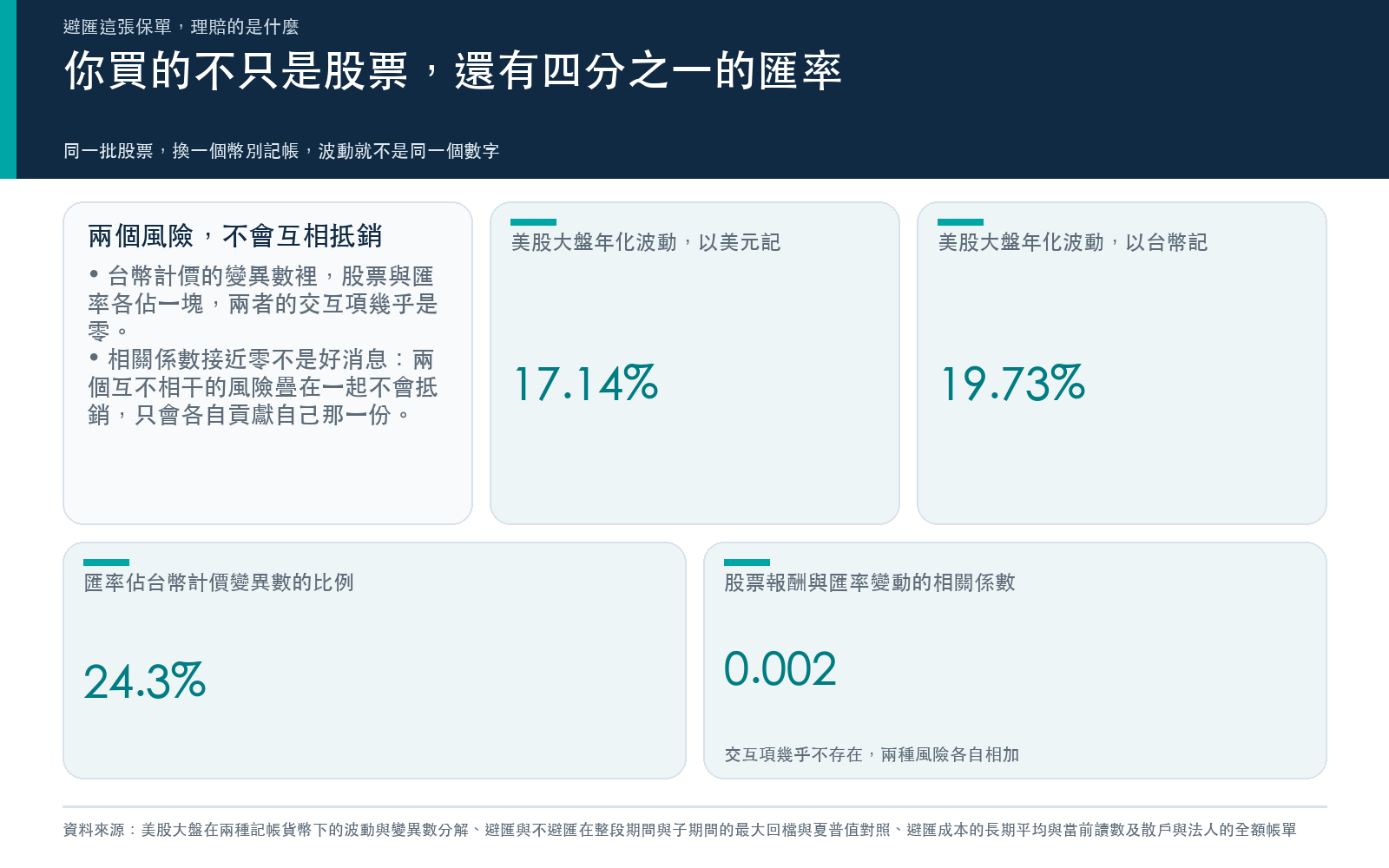1389x868 pixels.
Task: Click the bullet starting 台幣計價的變異數裡
Action: [263, 304]
